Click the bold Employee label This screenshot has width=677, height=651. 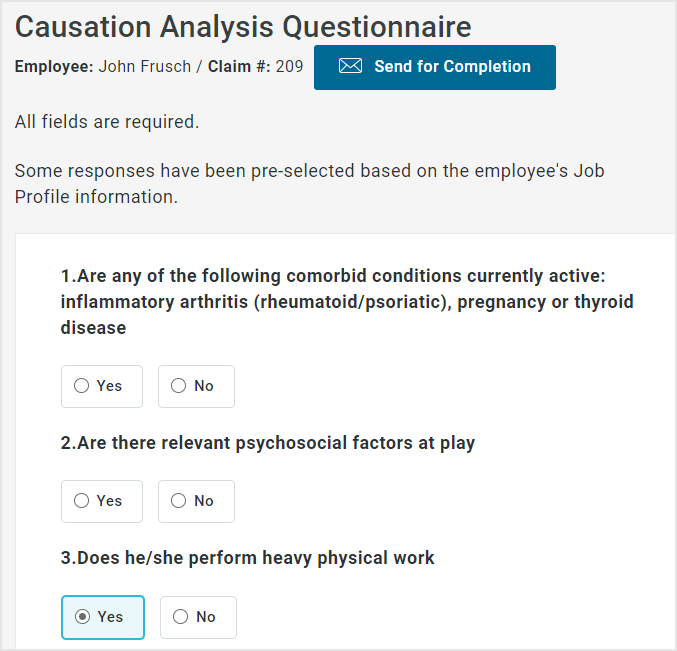pyautogui.click(x=54, y=67)
